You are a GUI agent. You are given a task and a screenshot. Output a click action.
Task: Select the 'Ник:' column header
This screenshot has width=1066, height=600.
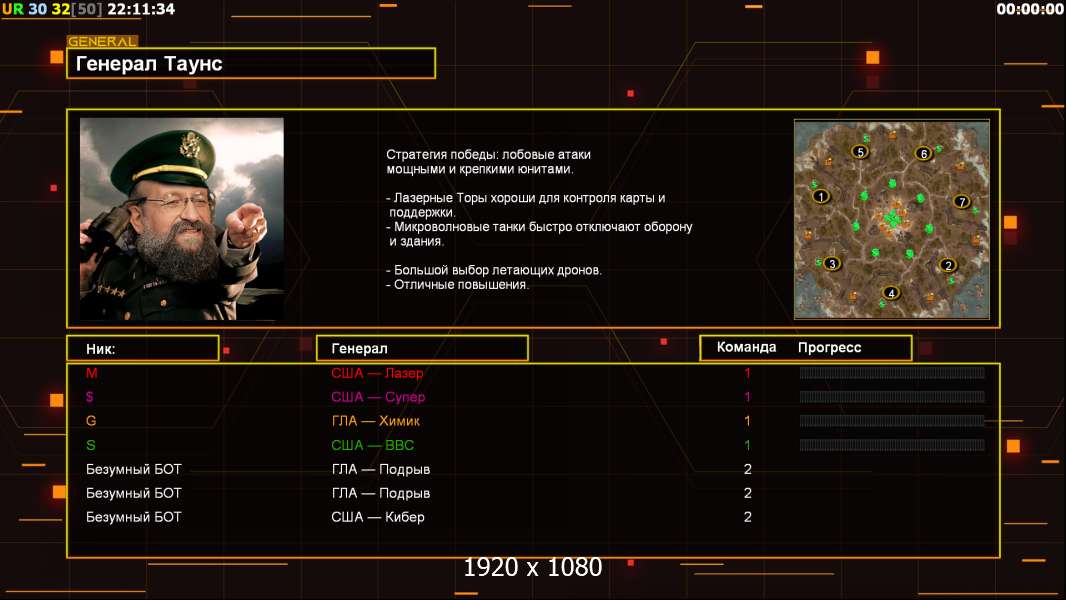pyautogui.click(x=142, y=348)
